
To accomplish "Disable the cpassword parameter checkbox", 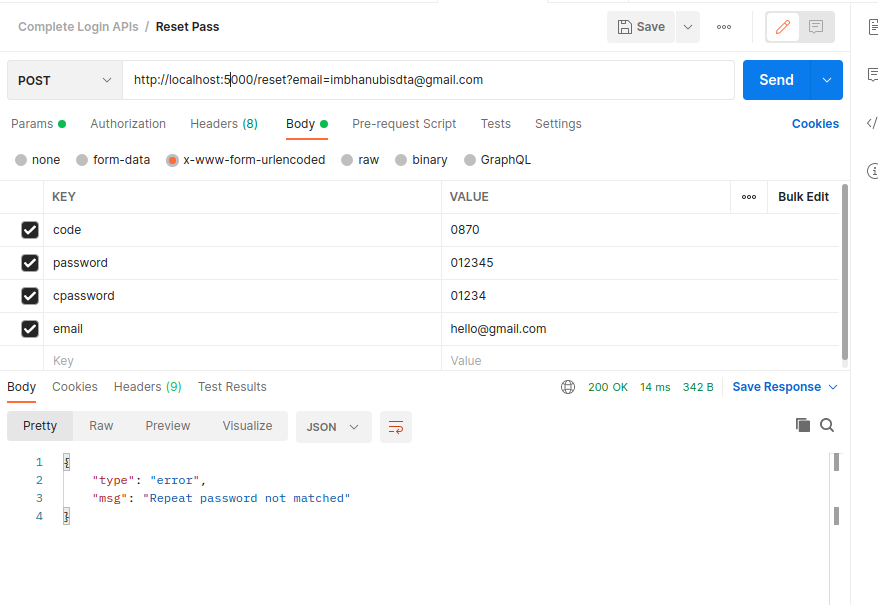I will (x=29, y=295).
